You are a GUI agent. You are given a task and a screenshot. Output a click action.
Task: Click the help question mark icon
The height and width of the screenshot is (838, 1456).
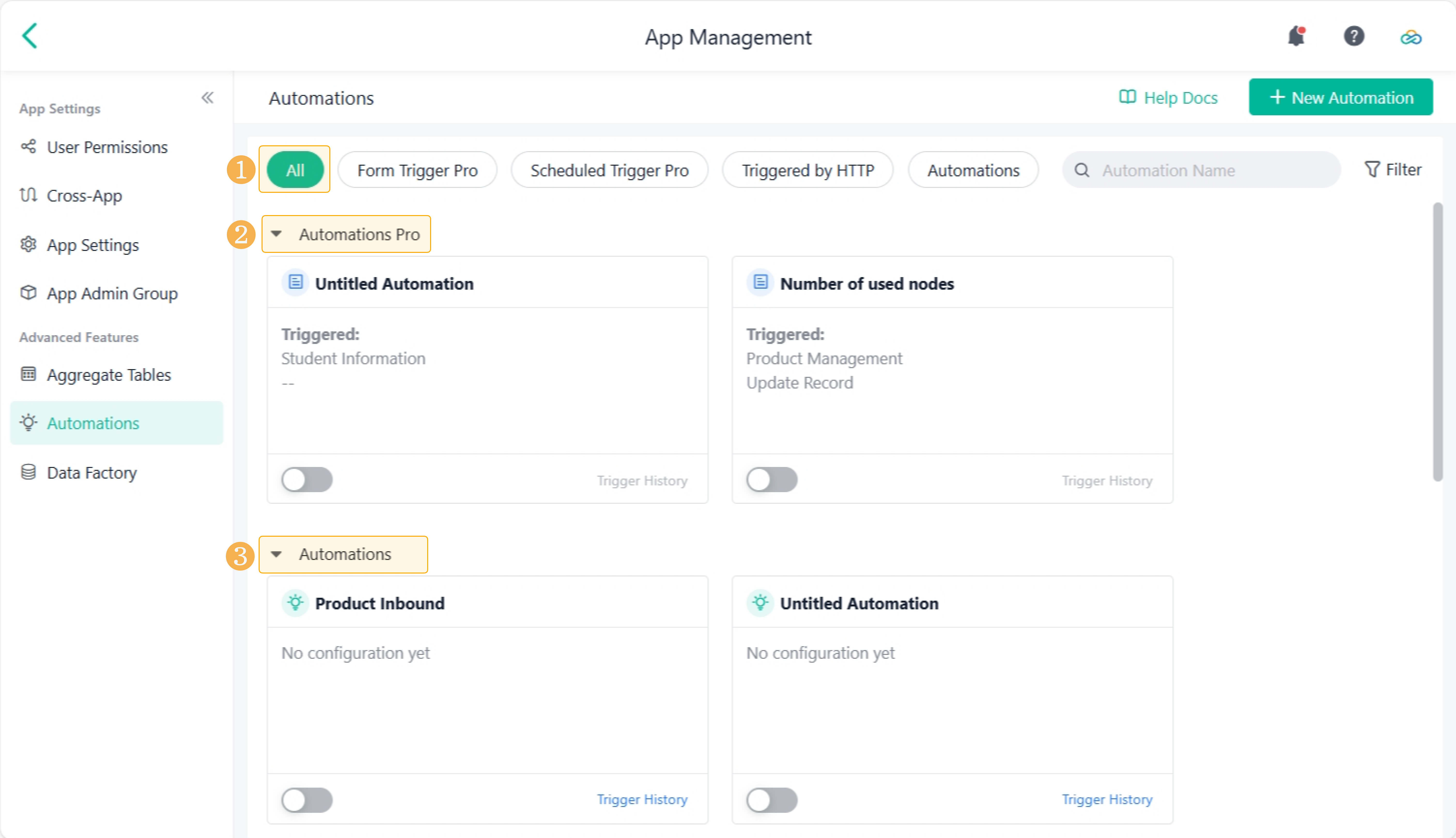(1354, 36)
